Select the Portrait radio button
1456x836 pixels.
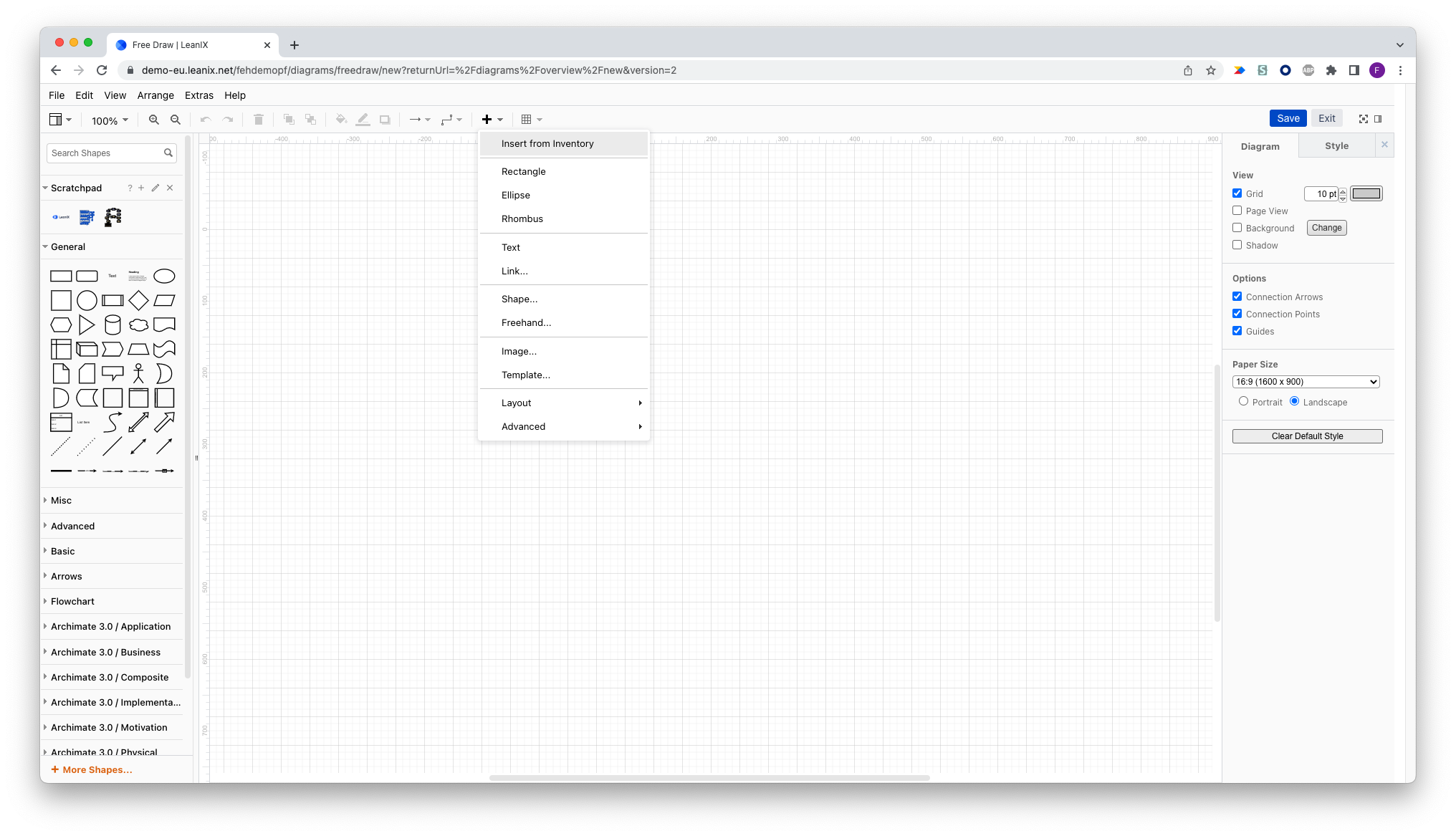point(1243,401)
